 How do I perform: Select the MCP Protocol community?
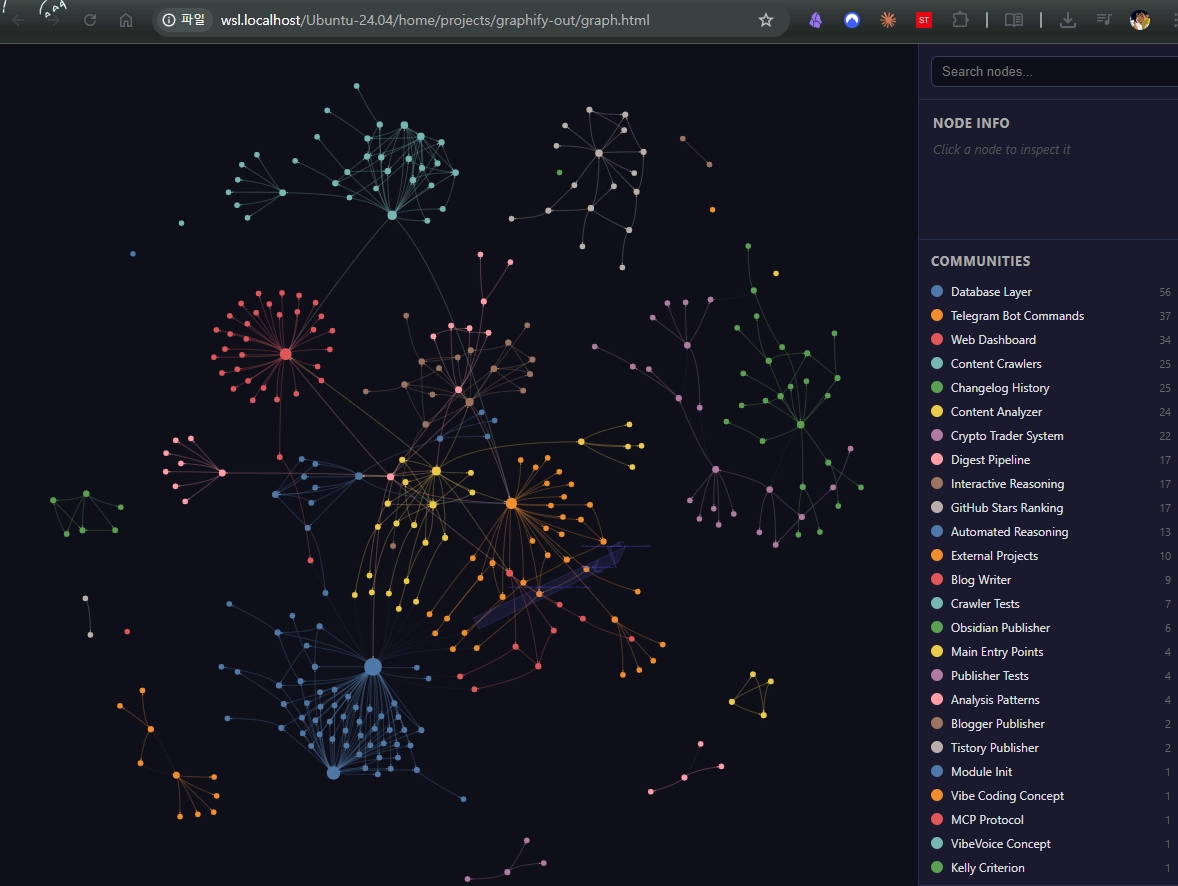coord(1050,820)
